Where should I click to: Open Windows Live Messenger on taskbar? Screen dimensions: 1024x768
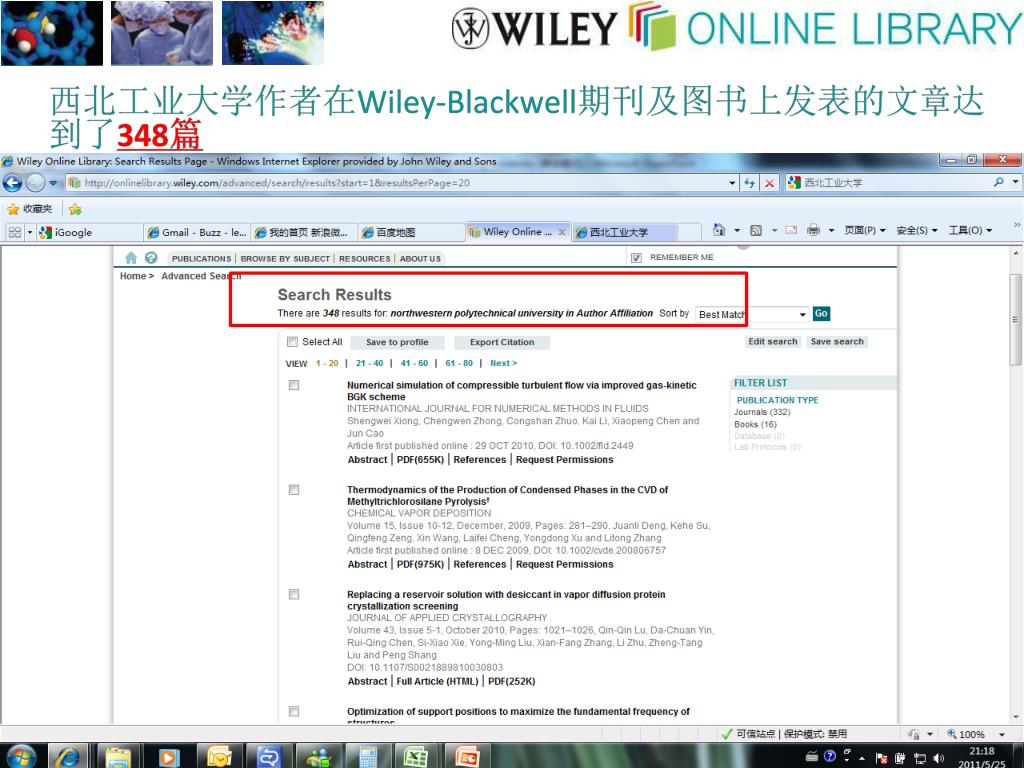(319, 756)
